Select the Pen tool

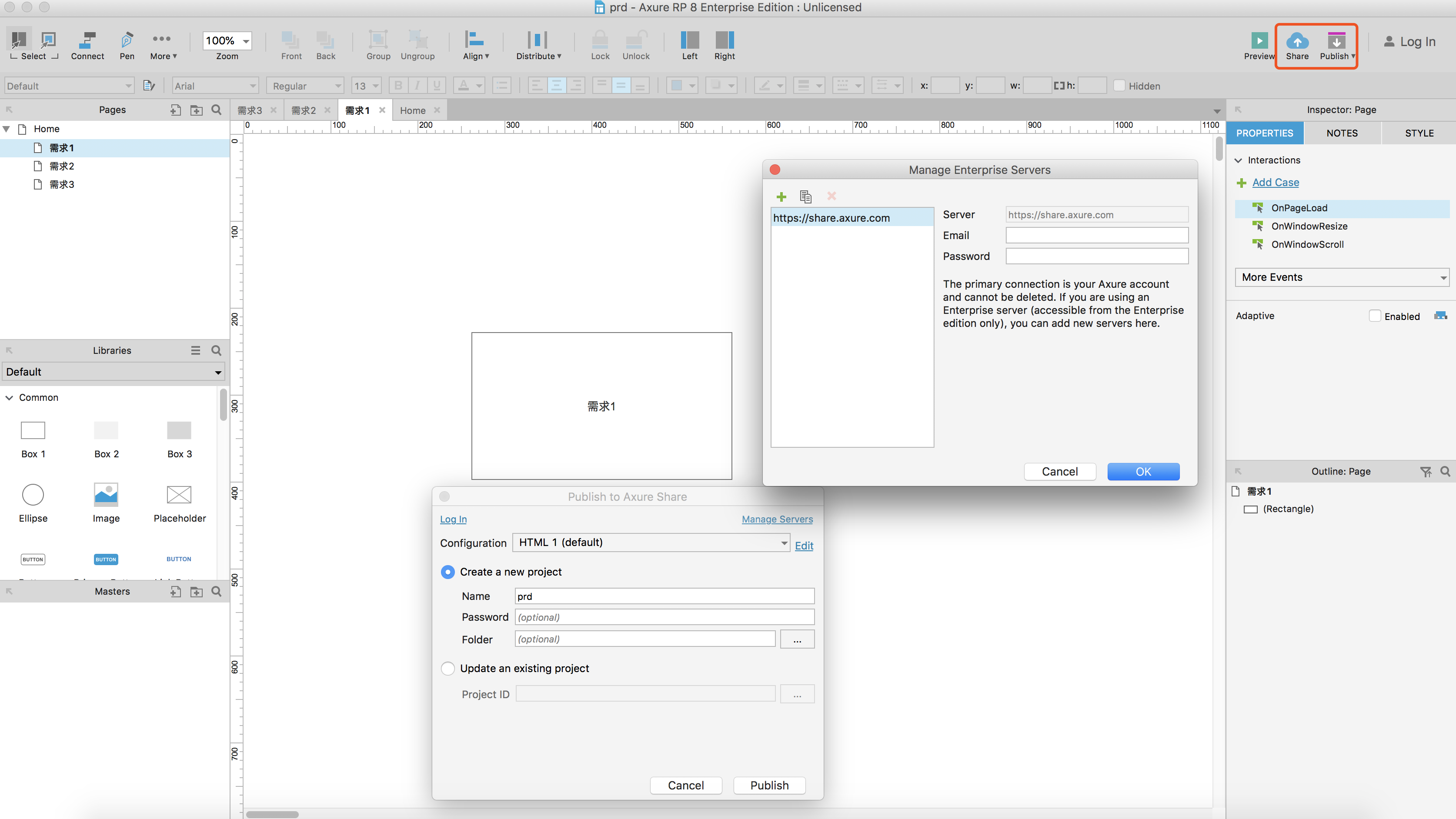(x=127, y=41)
